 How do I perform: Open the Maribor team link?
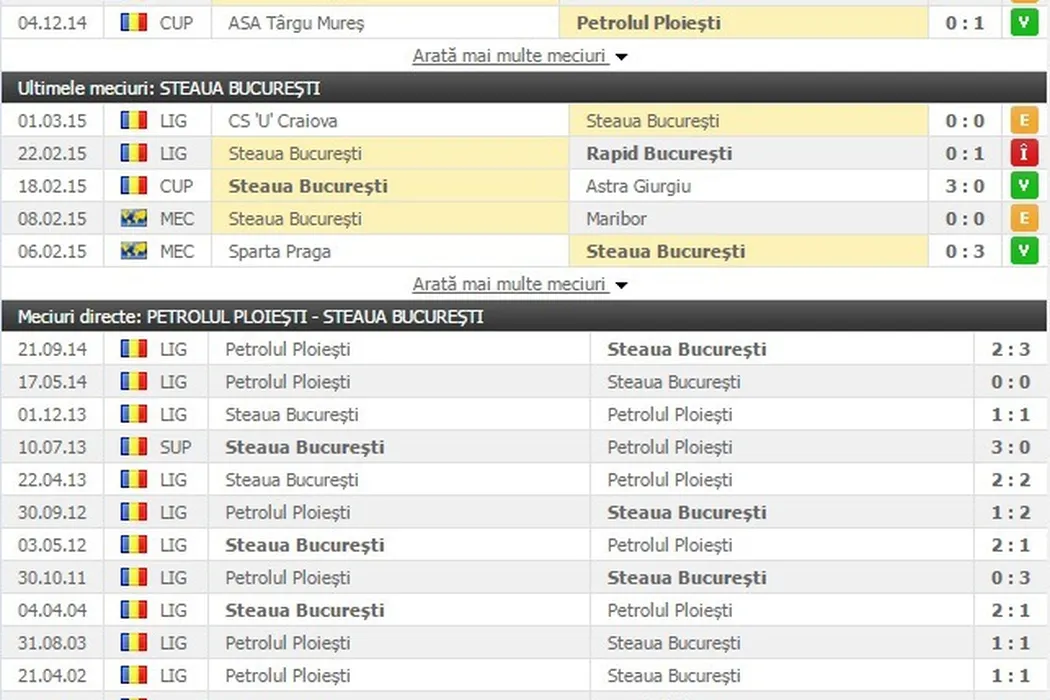click(616, 218)
